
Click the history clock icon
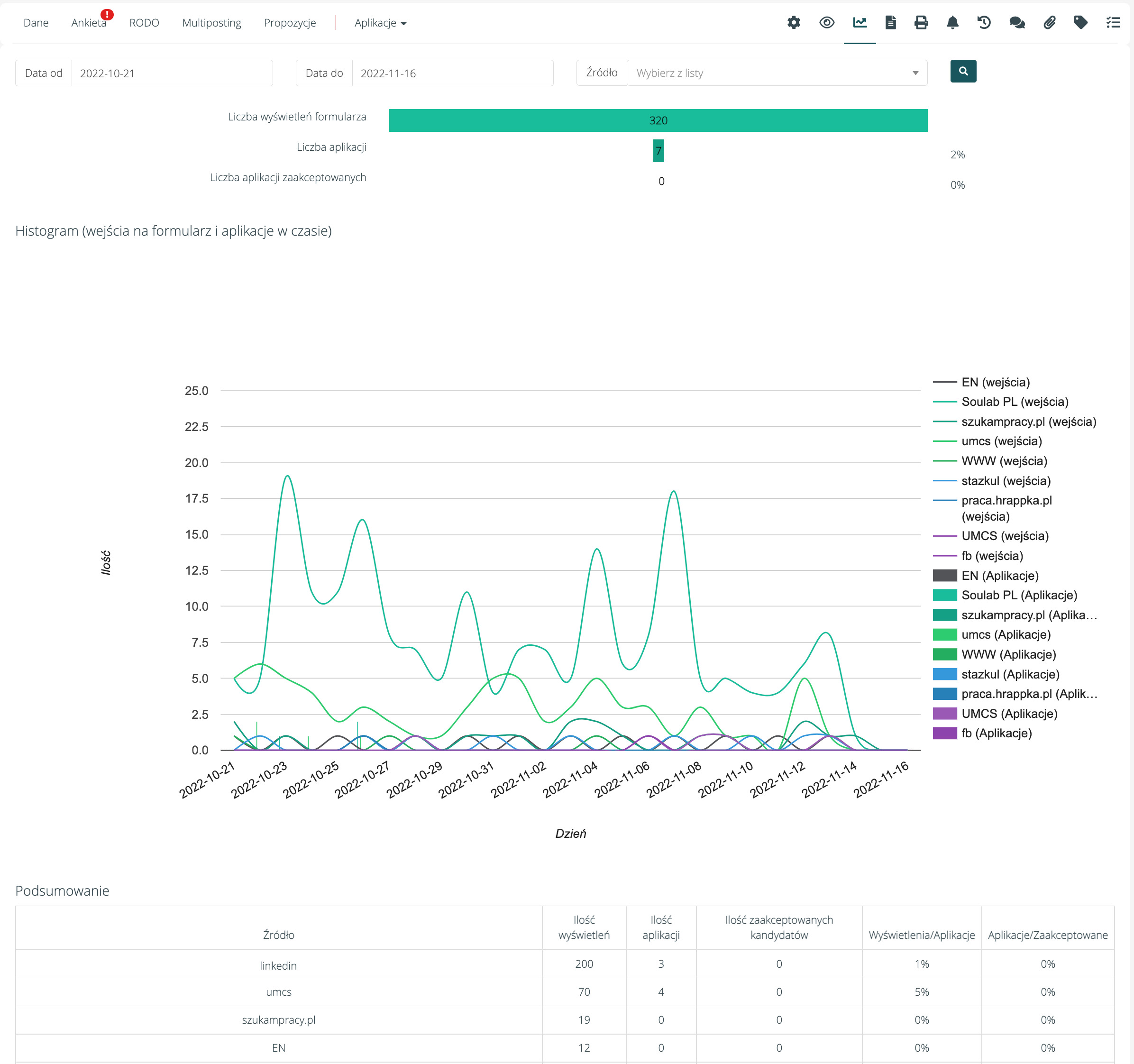click(983, 23)
